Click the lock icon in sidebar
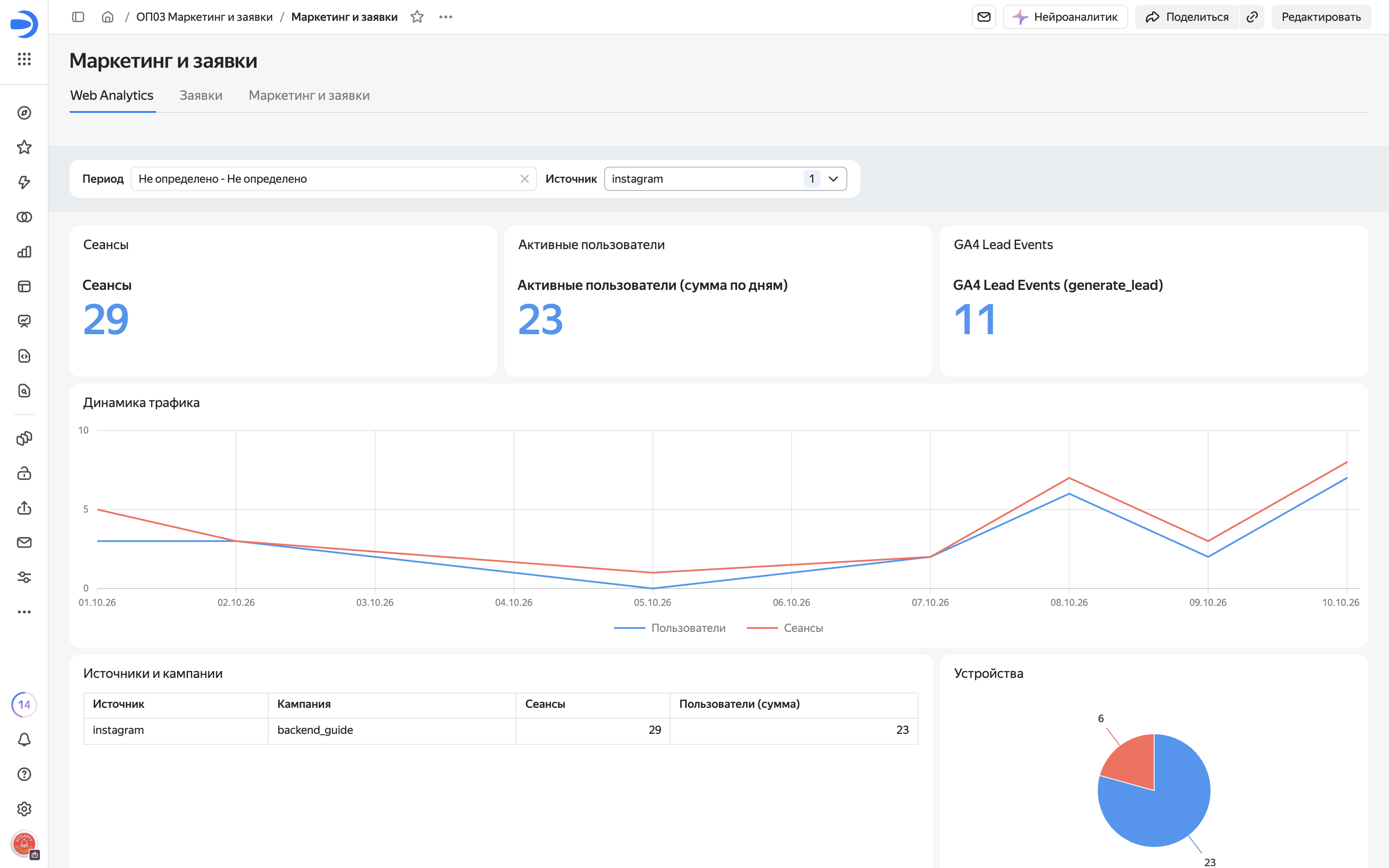Image resolution: width=1389 pixels, height=868 pixels. pyautogui.click(x=24, y=473)
